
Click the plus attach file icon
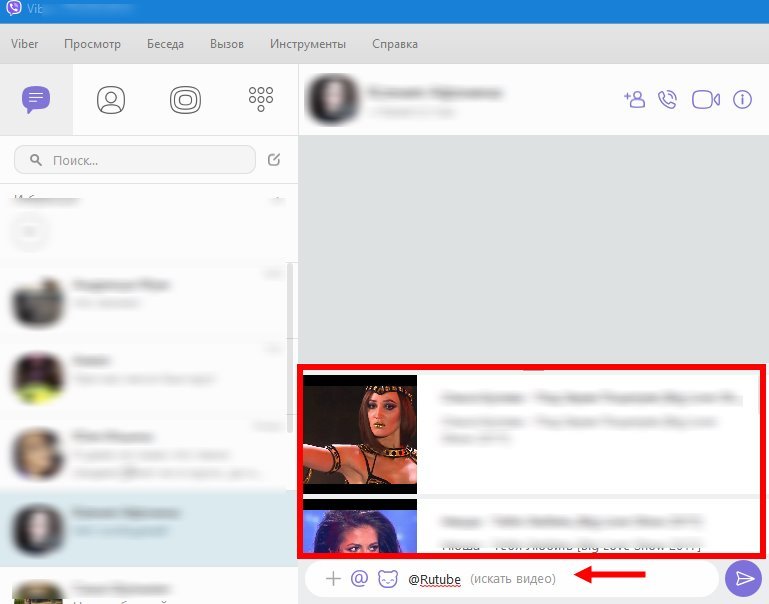(334, 578)
